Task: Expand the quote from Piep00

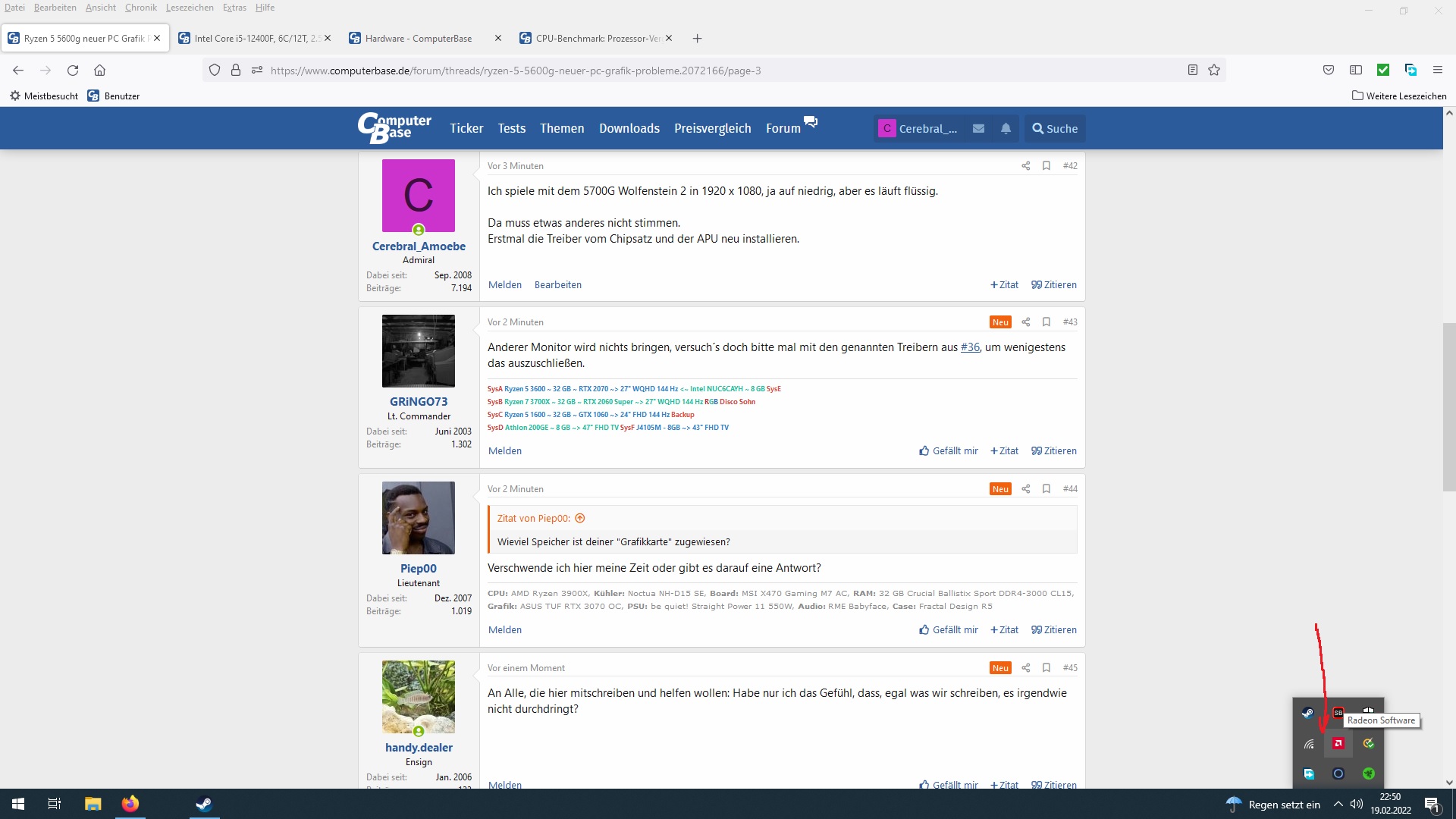Action: coord(580,519)
